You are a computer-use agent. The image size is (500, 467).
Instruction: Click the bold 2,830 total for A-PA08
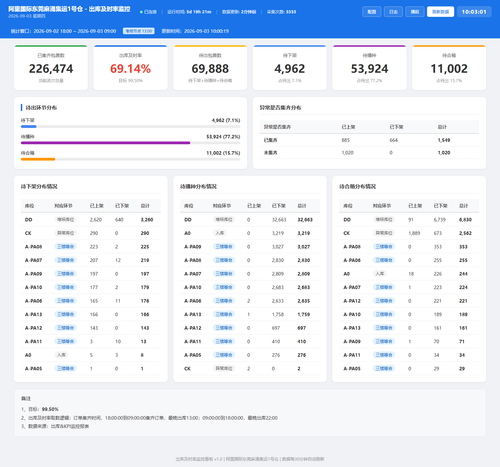pyautogui.click(x=304, y=260)
